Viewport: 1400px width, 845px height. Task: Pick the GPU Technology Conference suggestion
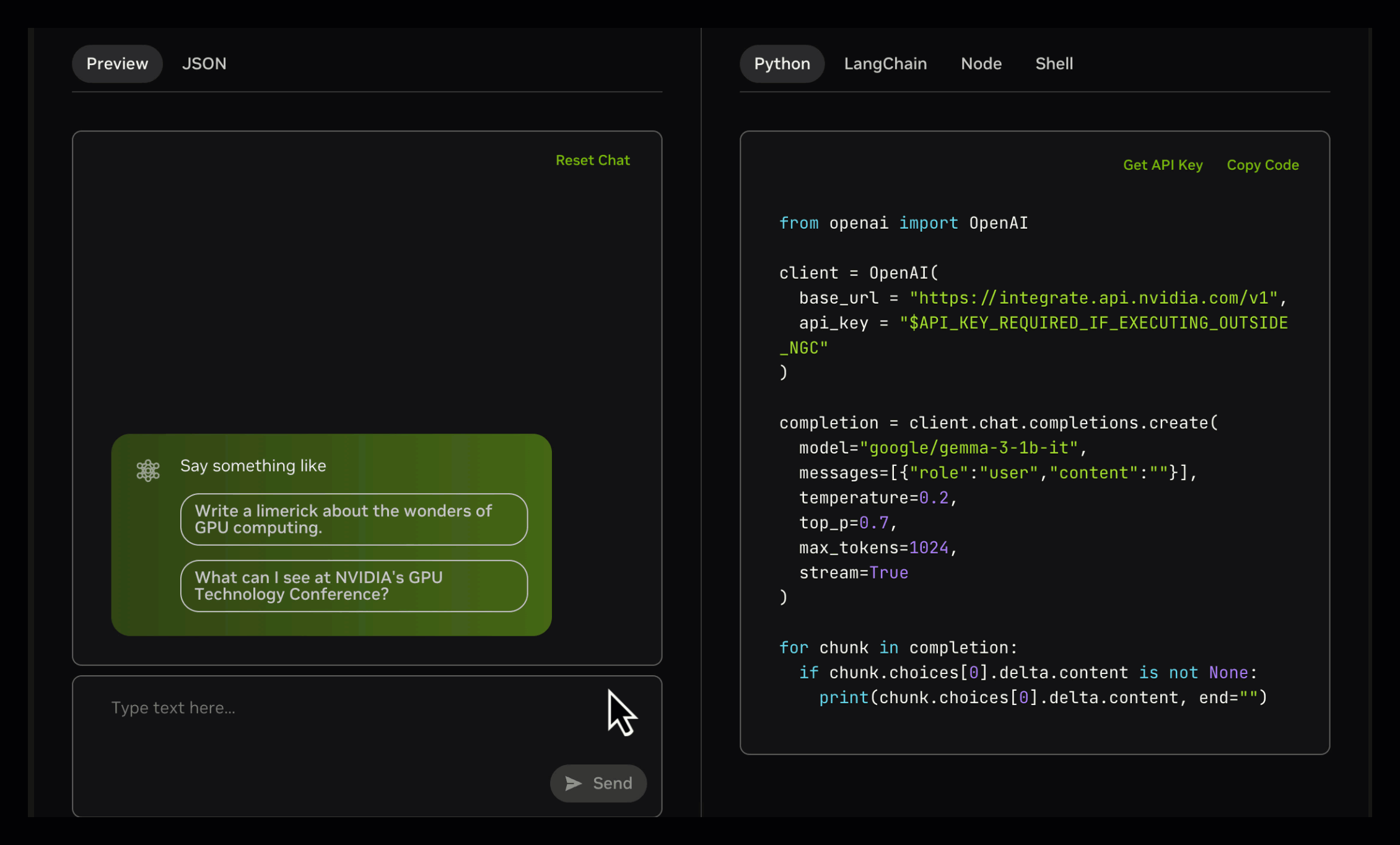pyautogui.click(x=354, y=586)
